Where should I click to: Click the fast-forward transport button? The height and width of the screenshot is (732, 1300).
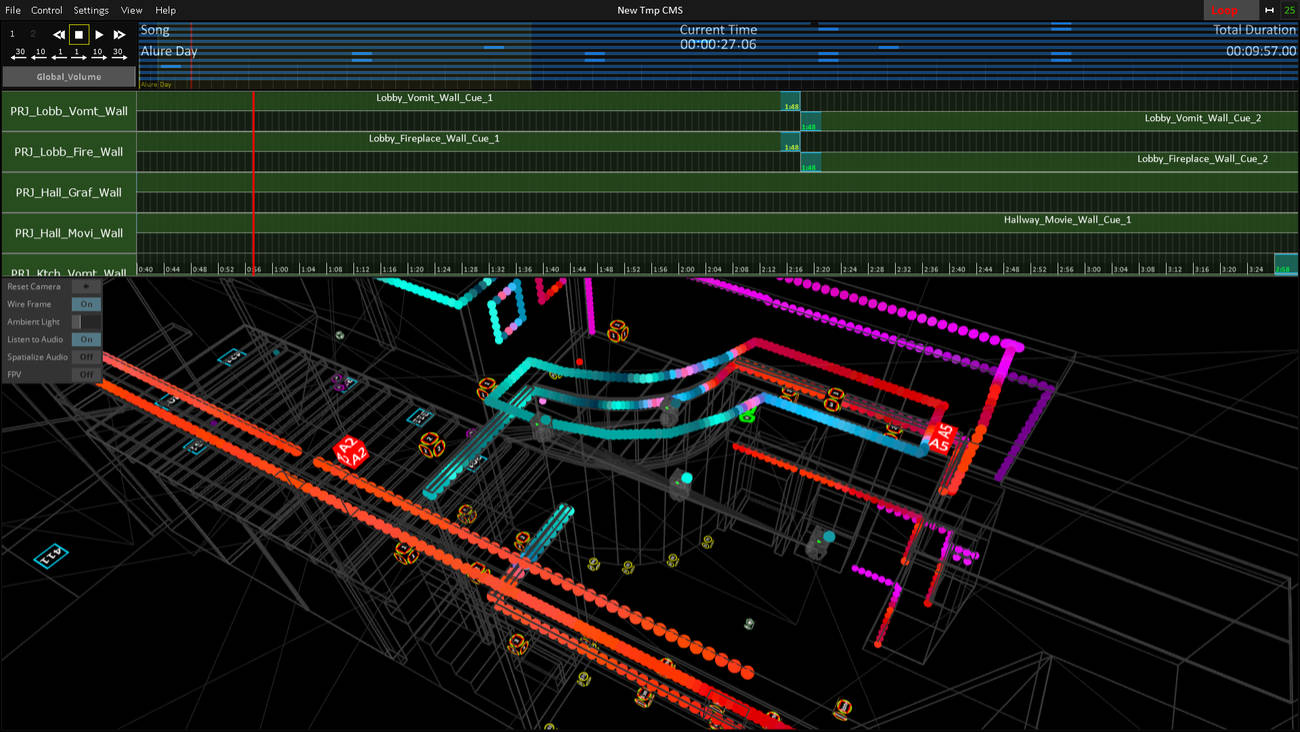pyautogui.click(x=119, y=34)
